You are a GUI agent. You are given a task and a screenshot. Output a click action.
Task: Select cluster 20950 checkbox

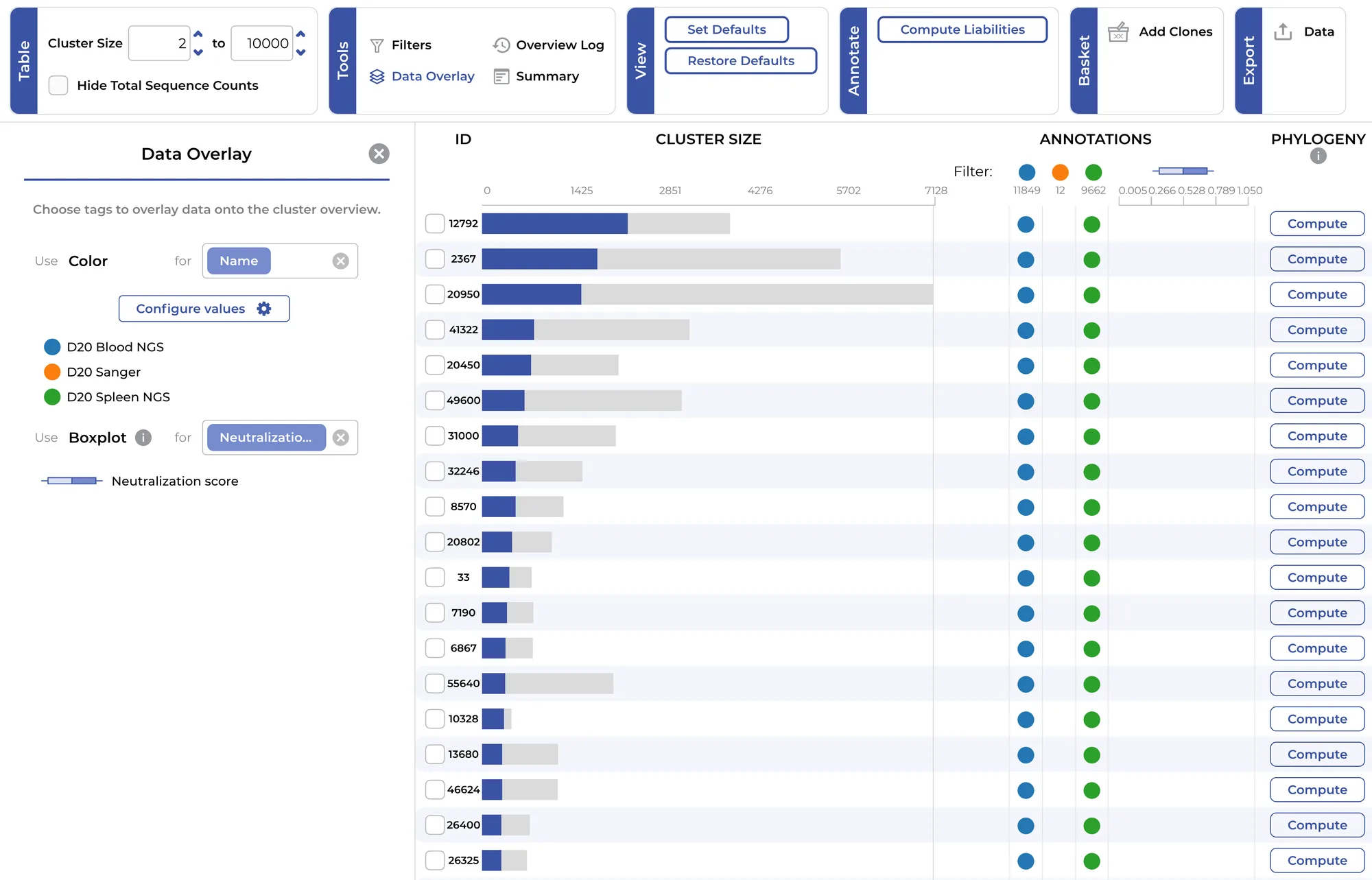tap(435, 294)
